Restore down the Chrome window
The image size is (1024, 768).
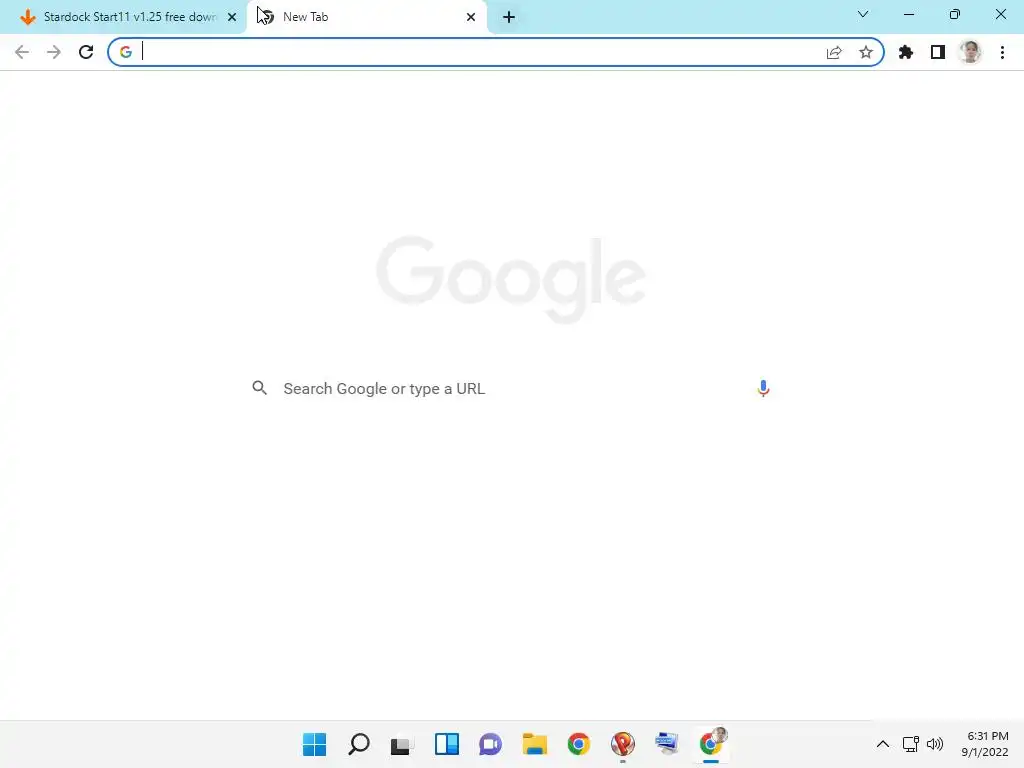[955, 14]
